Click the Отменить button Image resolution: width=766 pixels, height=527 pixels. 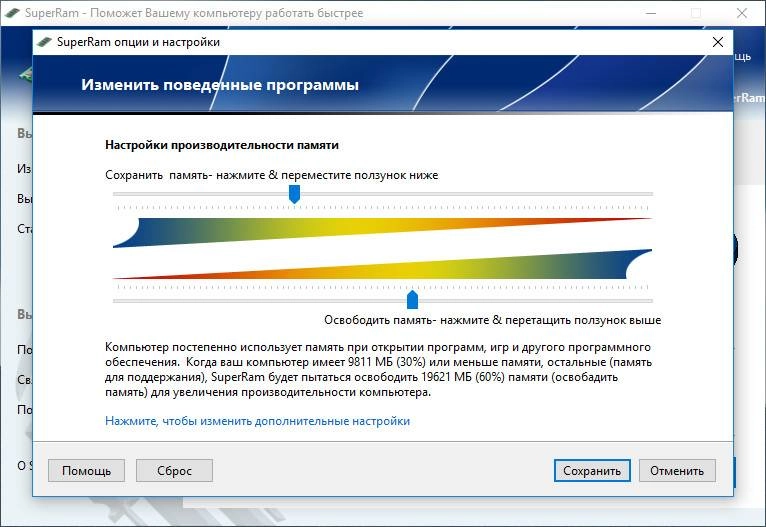pos(677,470)
